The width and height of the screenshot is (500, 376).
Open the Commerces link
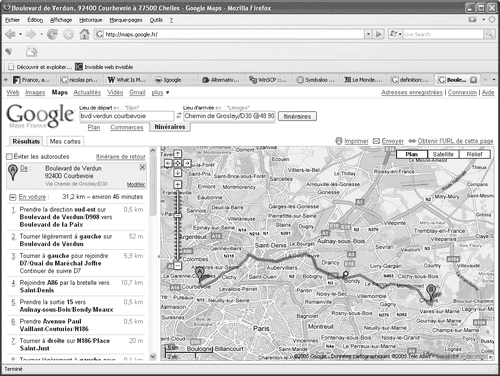pos(127,127)
